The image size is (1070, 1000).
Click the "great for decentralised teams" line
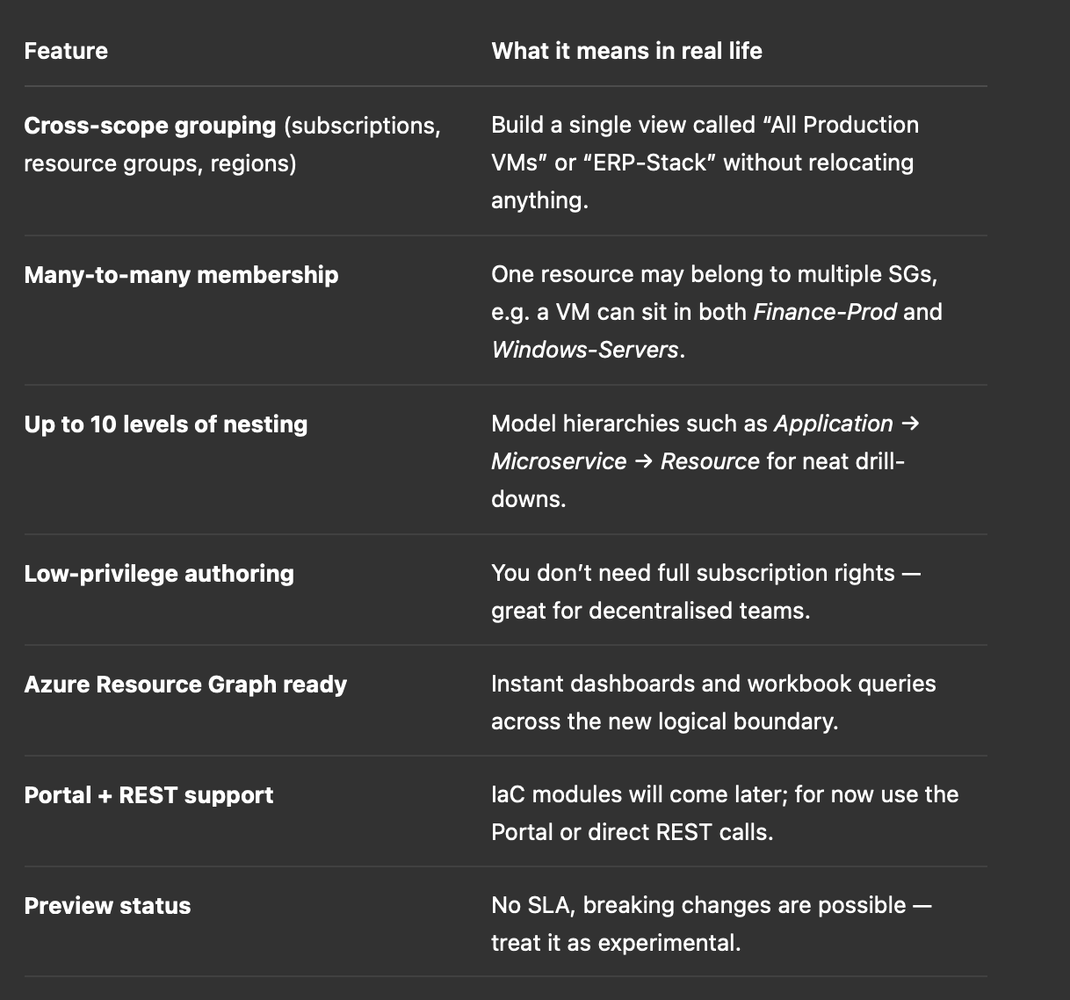(x=650, y=611)
